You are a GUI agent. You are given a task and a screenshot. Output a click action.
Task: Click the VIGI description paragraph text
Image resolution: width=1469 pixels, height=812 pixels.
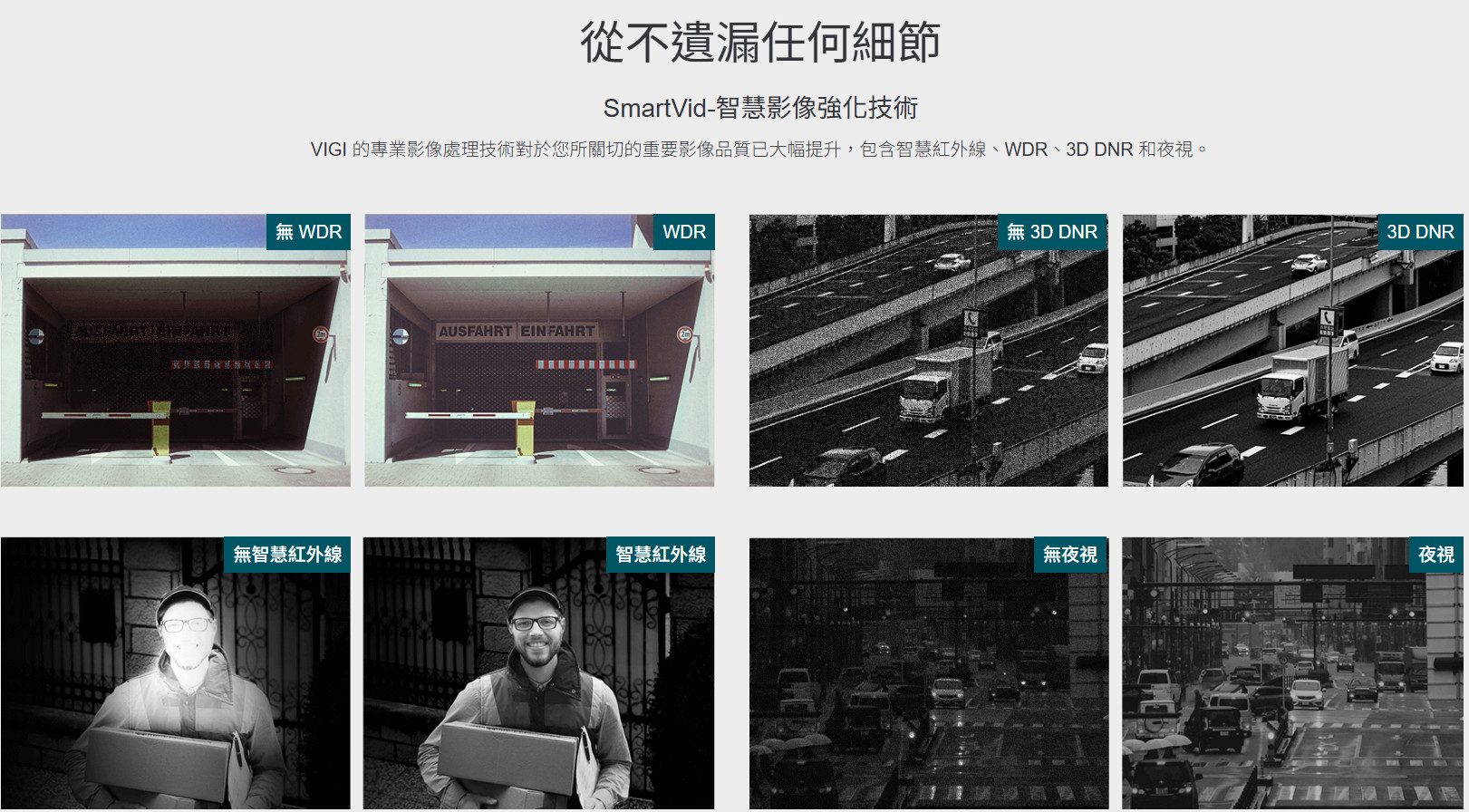coord(759,150)
